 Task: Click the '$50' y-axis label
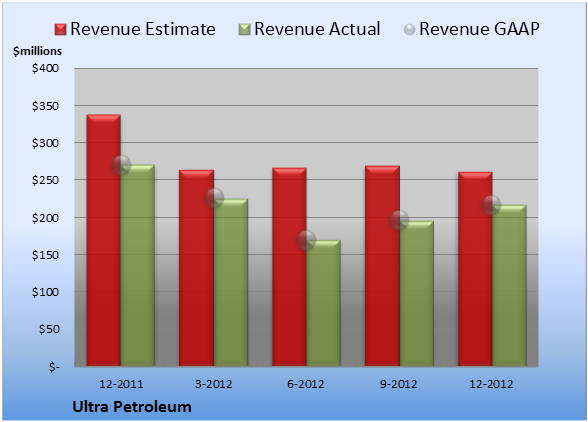tap(49, 329)
